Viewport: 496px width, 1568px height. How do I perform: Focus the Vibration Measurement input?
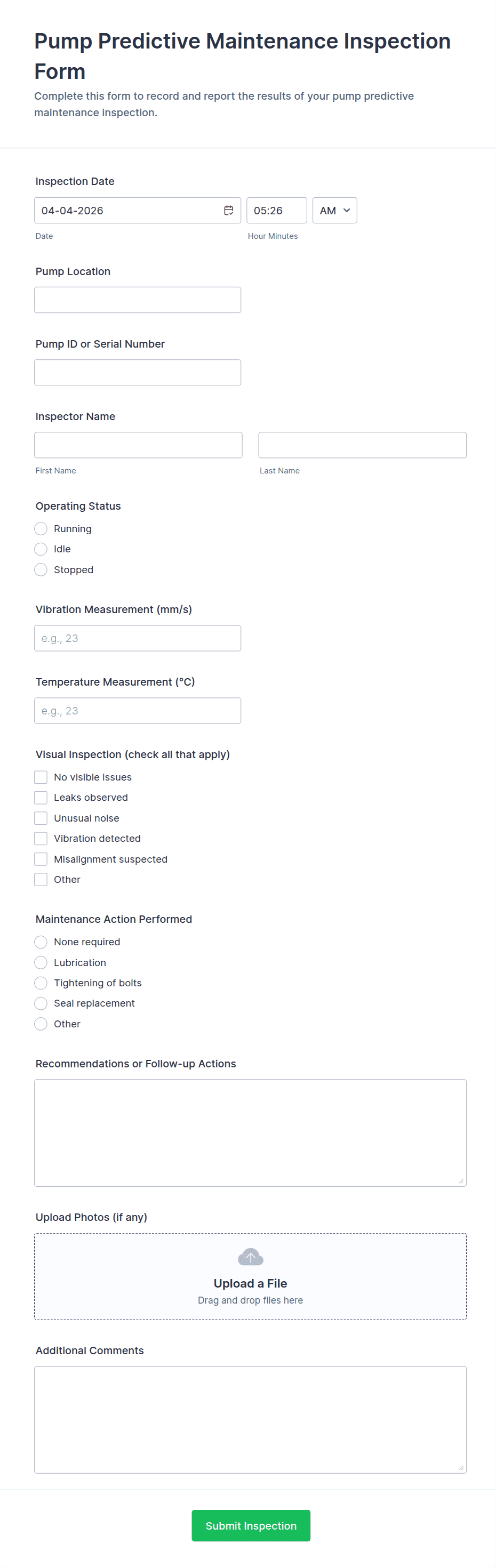click(138, 639)
